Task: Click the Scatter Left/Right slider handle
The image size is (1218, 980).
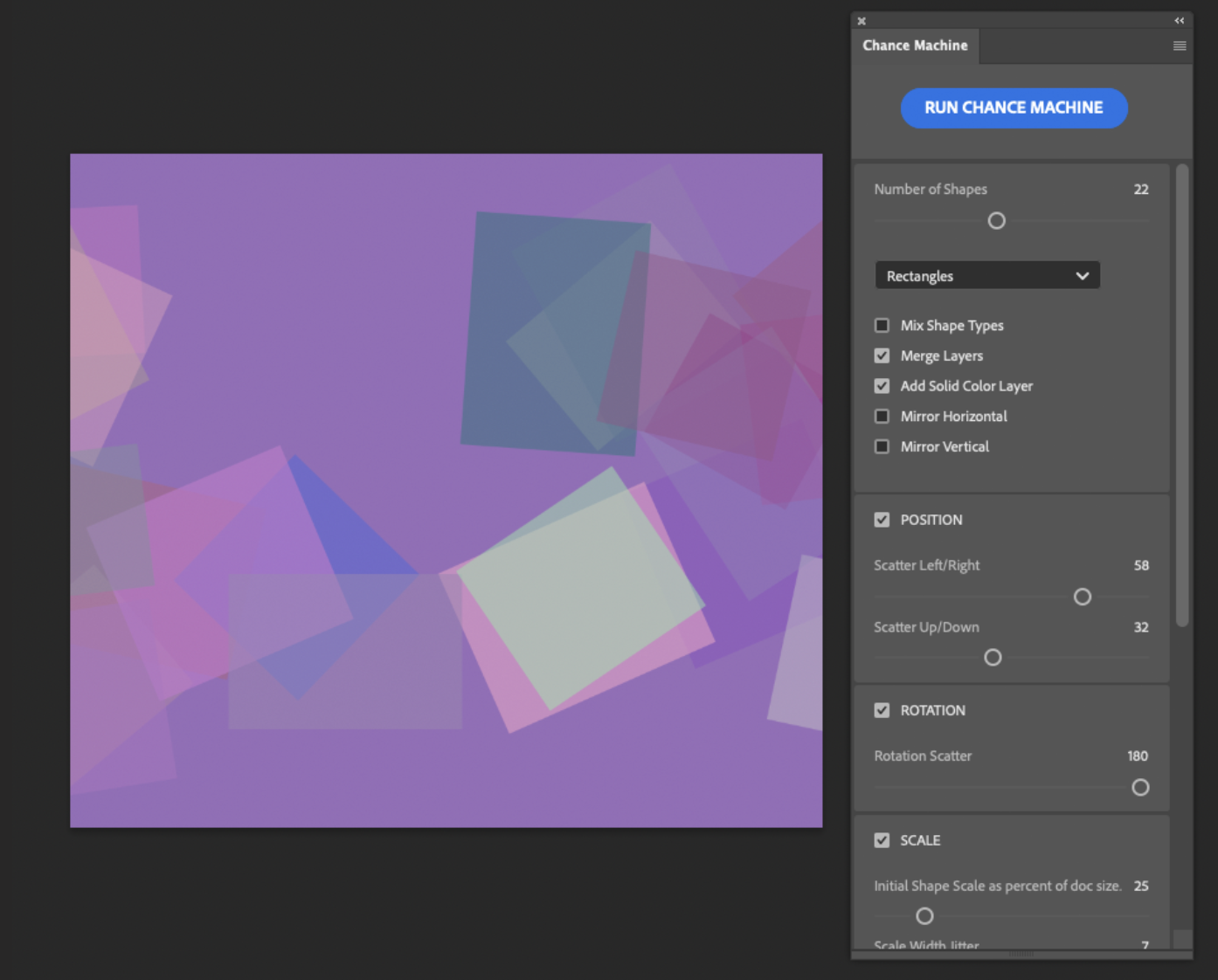Action: [1083, 597]
